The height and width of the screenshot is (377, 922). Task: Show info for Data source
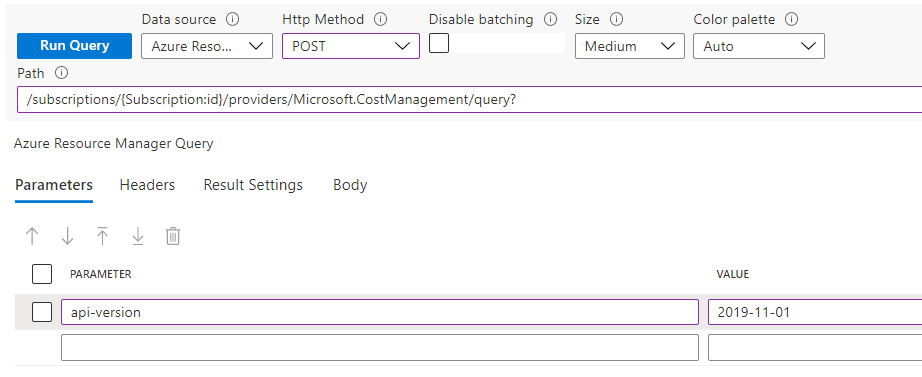point(233,19)
